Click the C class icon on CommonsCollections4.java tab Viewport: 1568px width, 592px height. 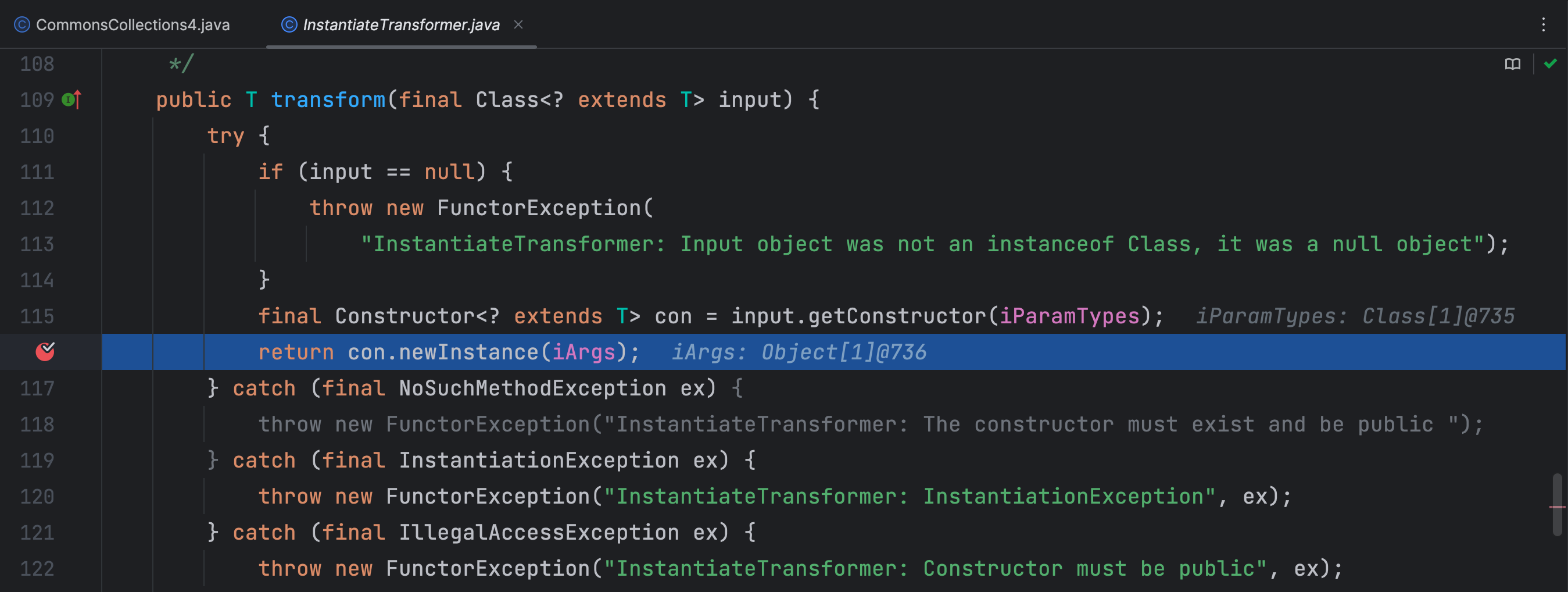click(x=22, y=24)
